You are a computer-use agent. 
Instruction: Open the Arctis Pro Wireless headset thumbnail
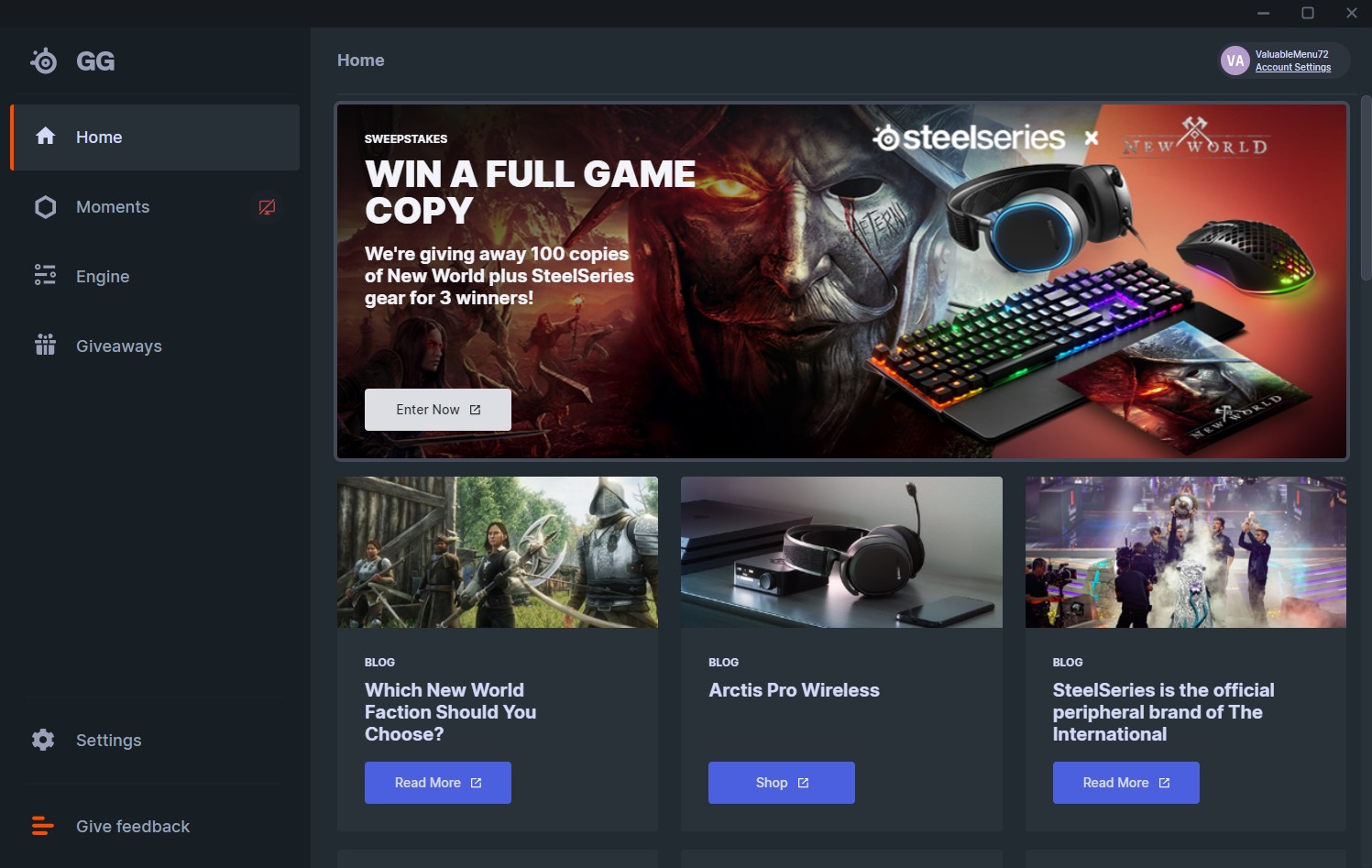point(841,552)
